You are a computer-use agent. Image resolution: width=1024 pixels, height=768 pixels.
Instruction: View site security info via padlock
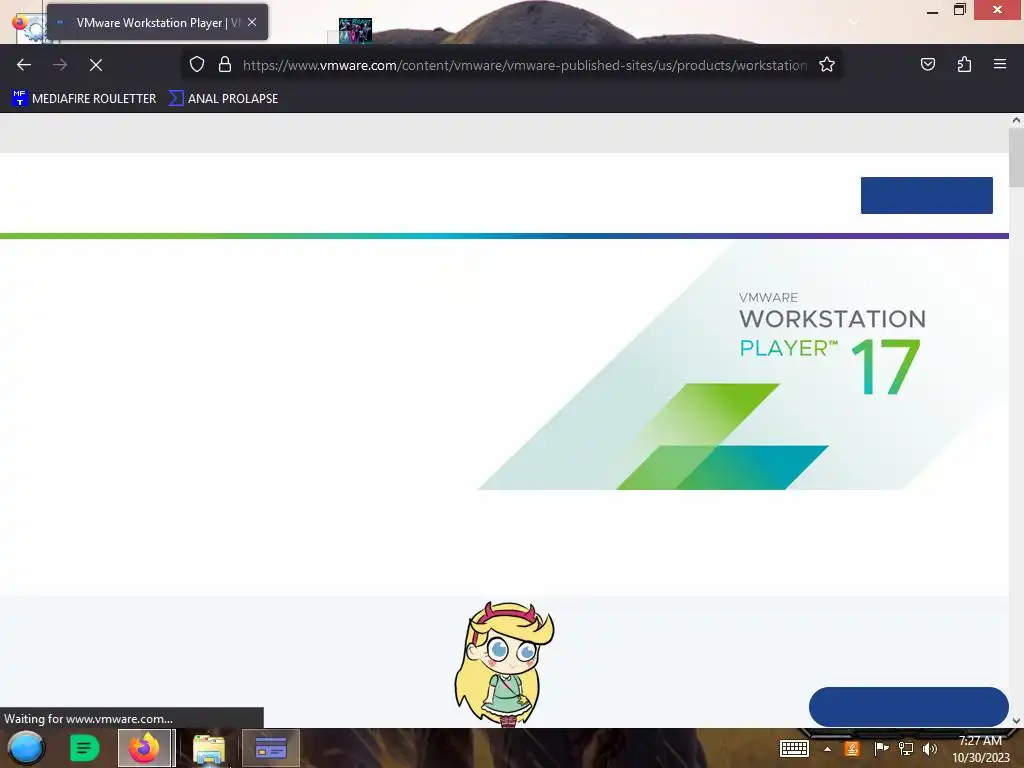click(x=225, y=64)
